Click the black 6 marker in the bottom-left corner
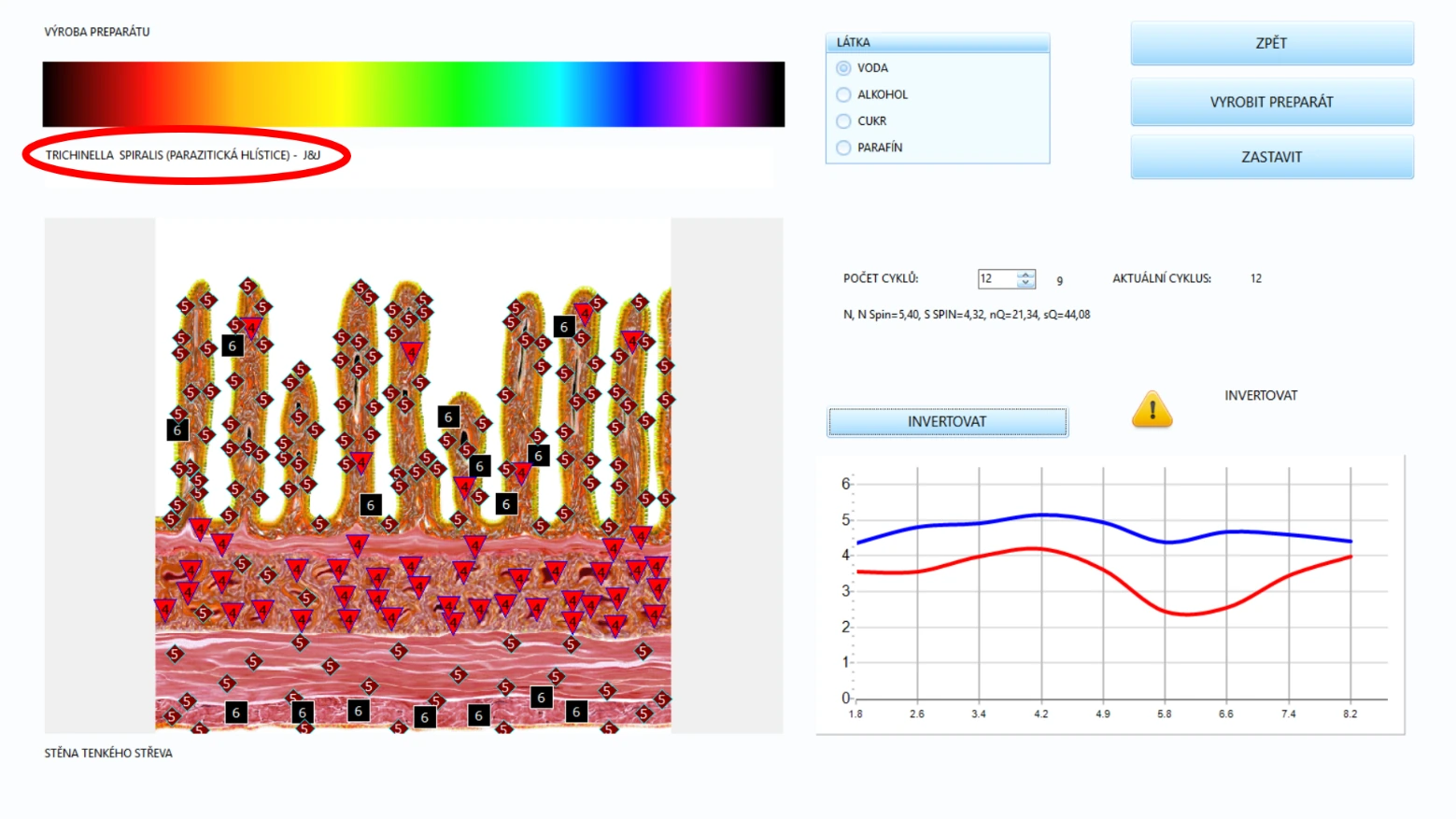The height and width of the screenshot is (819, 1456). tap(236, 713)
